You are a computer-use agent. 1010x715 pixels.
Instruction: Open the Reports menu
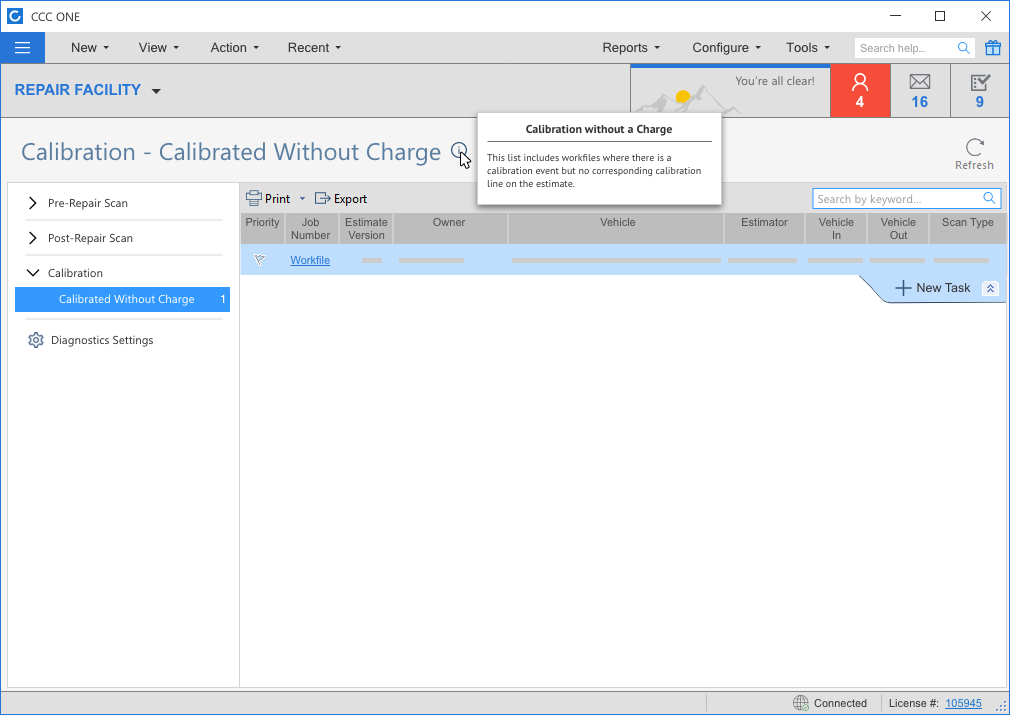click(x=631, y=48)
